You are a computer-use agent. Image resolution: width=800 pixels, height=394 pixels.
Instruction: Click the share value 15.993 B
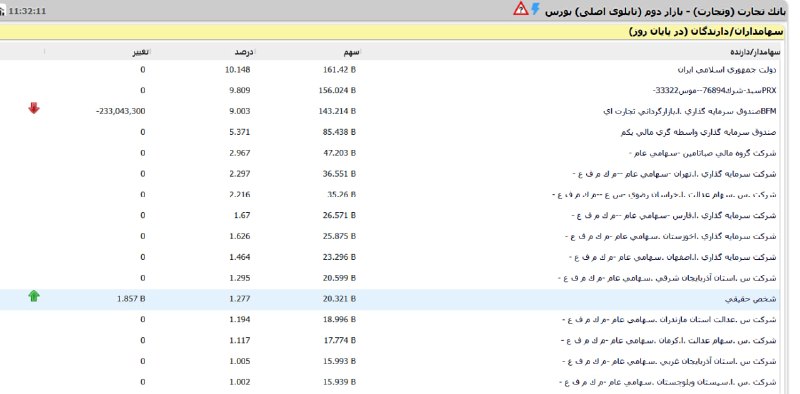(339, 362)
